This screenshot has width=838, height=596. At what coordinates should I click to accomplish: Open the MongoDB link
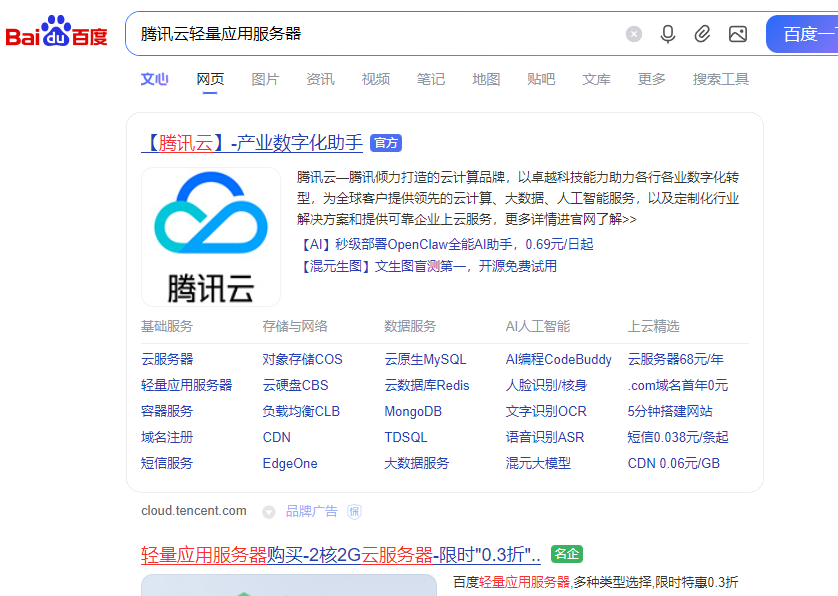pos(413,411)
